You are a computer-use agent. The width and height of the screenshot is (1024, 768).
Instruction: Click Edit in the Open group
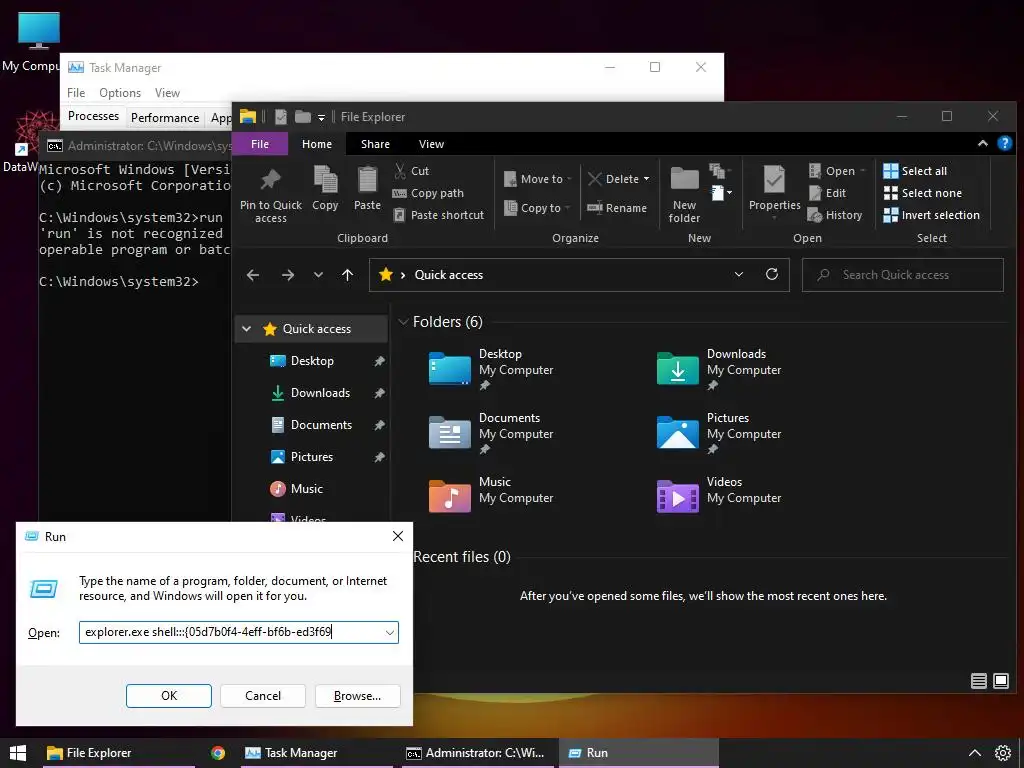(x=827, y=193)
